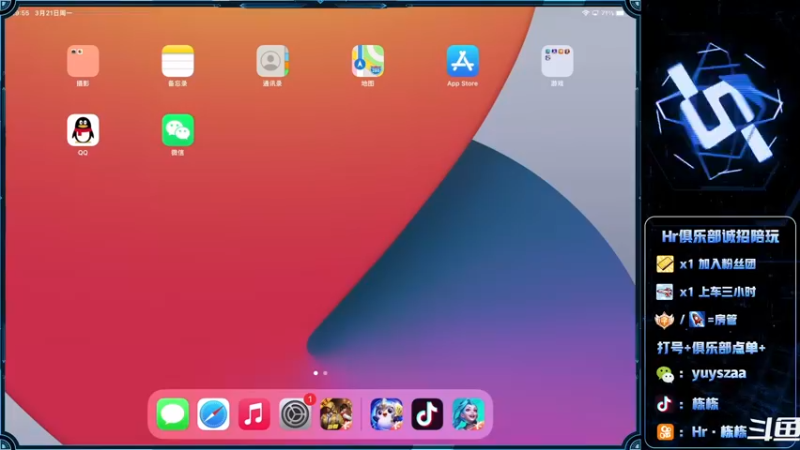
Task: Click the gold ticket gift icon
Action: [664, 264]
